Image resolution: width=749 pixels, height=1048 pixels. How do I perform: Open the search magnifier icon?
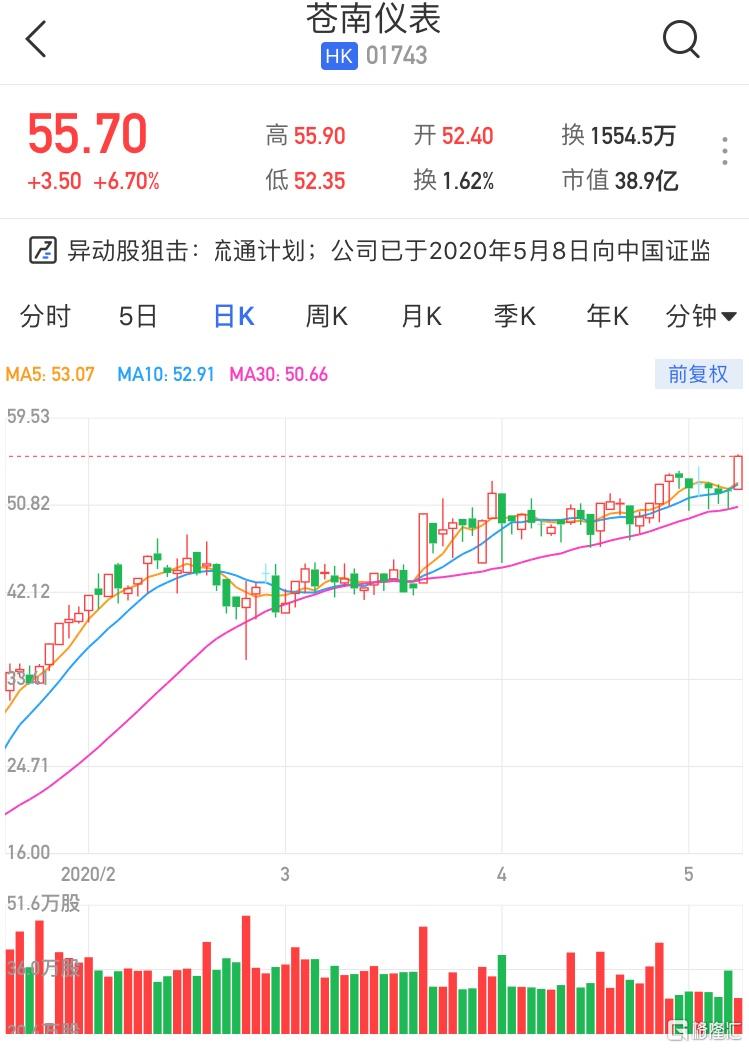click(x=681, y=39)
